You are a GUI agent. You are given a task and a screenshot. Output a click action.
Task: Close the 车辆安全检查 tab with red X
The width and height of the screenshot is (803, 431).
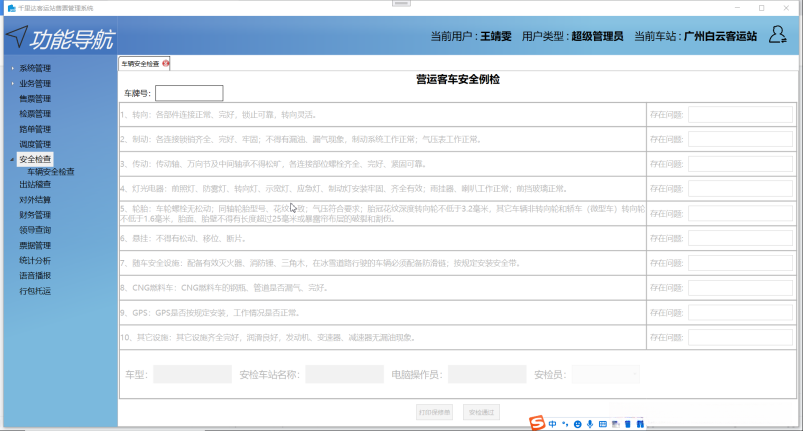pos(165,63)
